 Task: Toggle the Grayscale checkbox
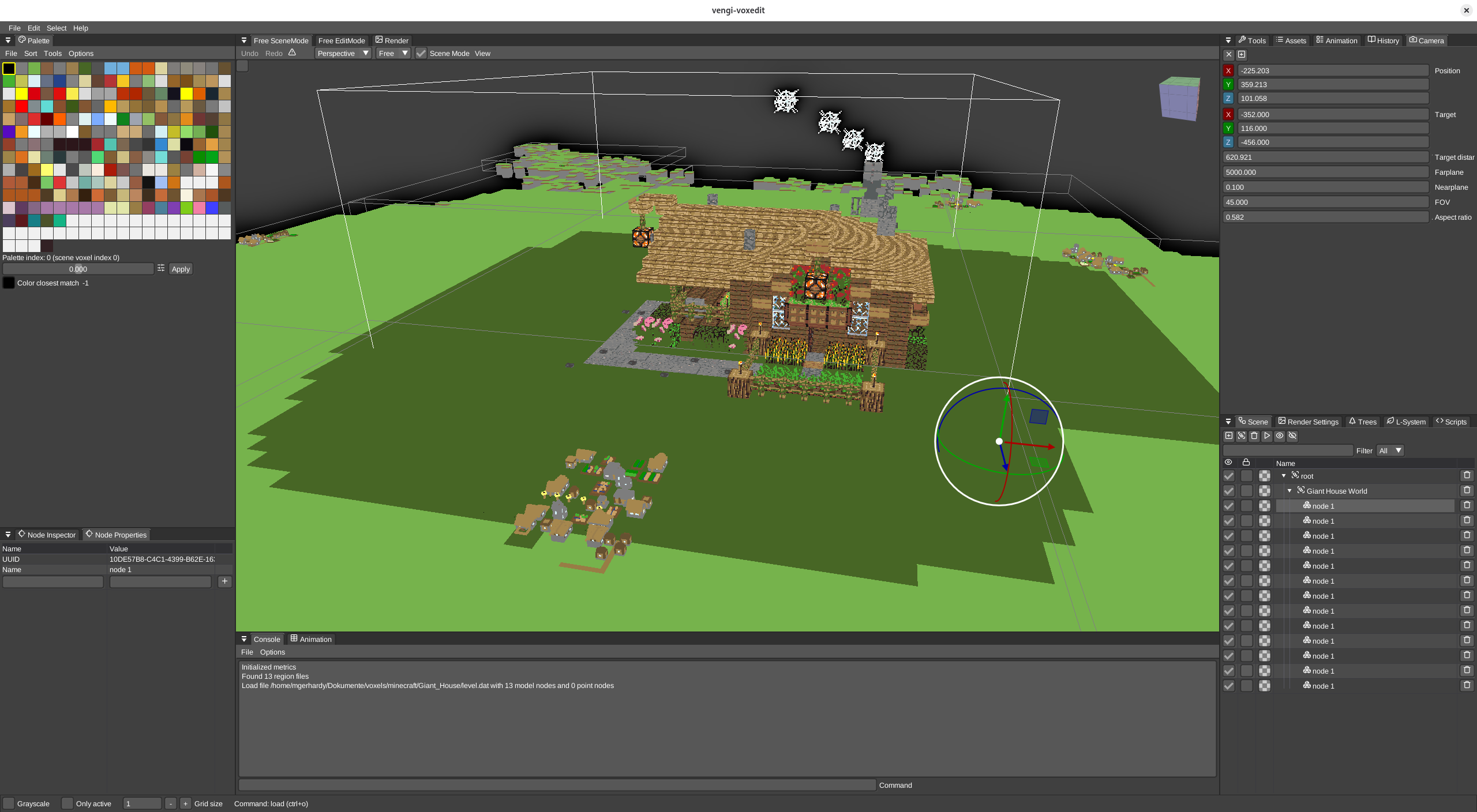click(9, 803)
